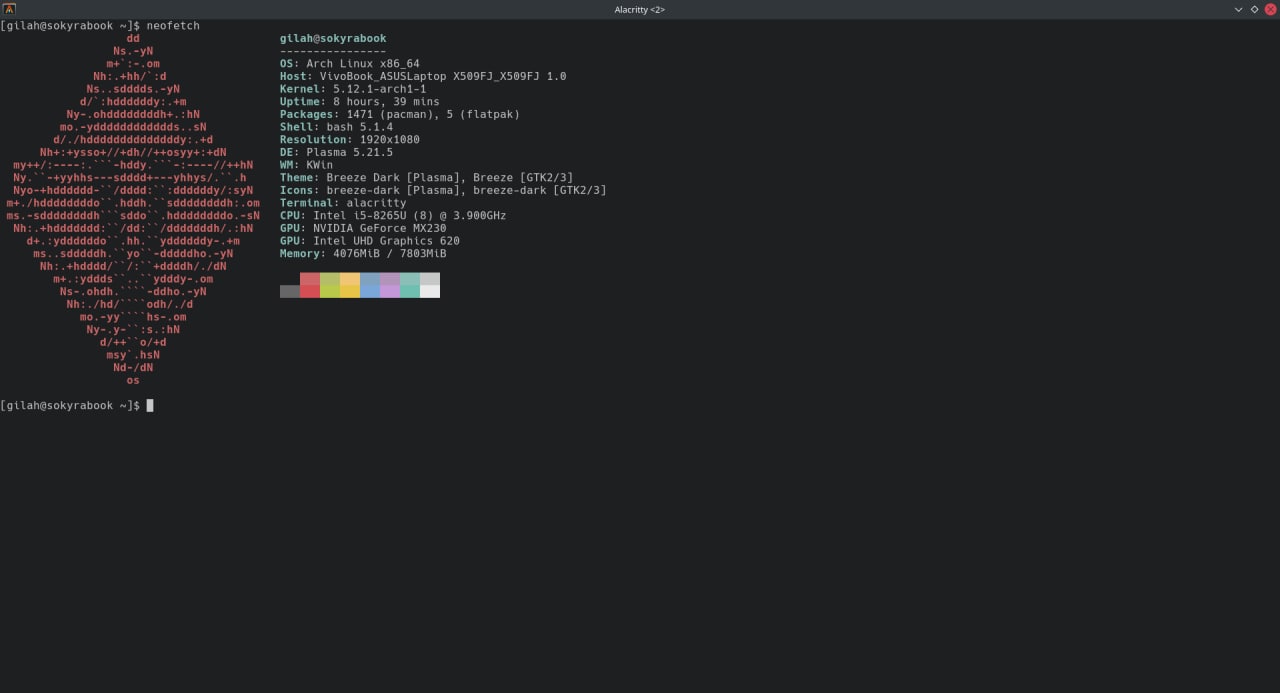Click the "OS: Arch Linux x86_64" line

[350, 63]
